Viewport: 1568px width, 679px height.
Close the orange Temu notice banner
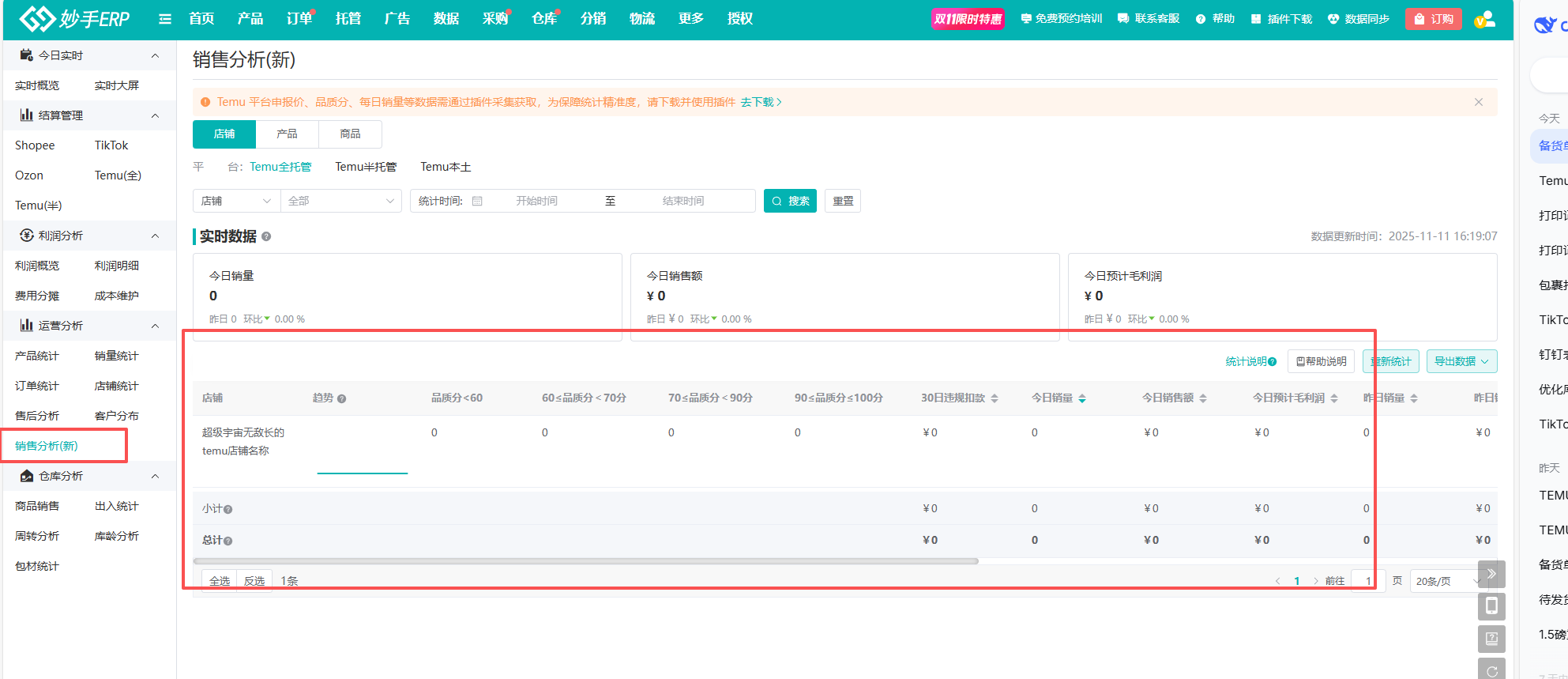[1478, 102]
